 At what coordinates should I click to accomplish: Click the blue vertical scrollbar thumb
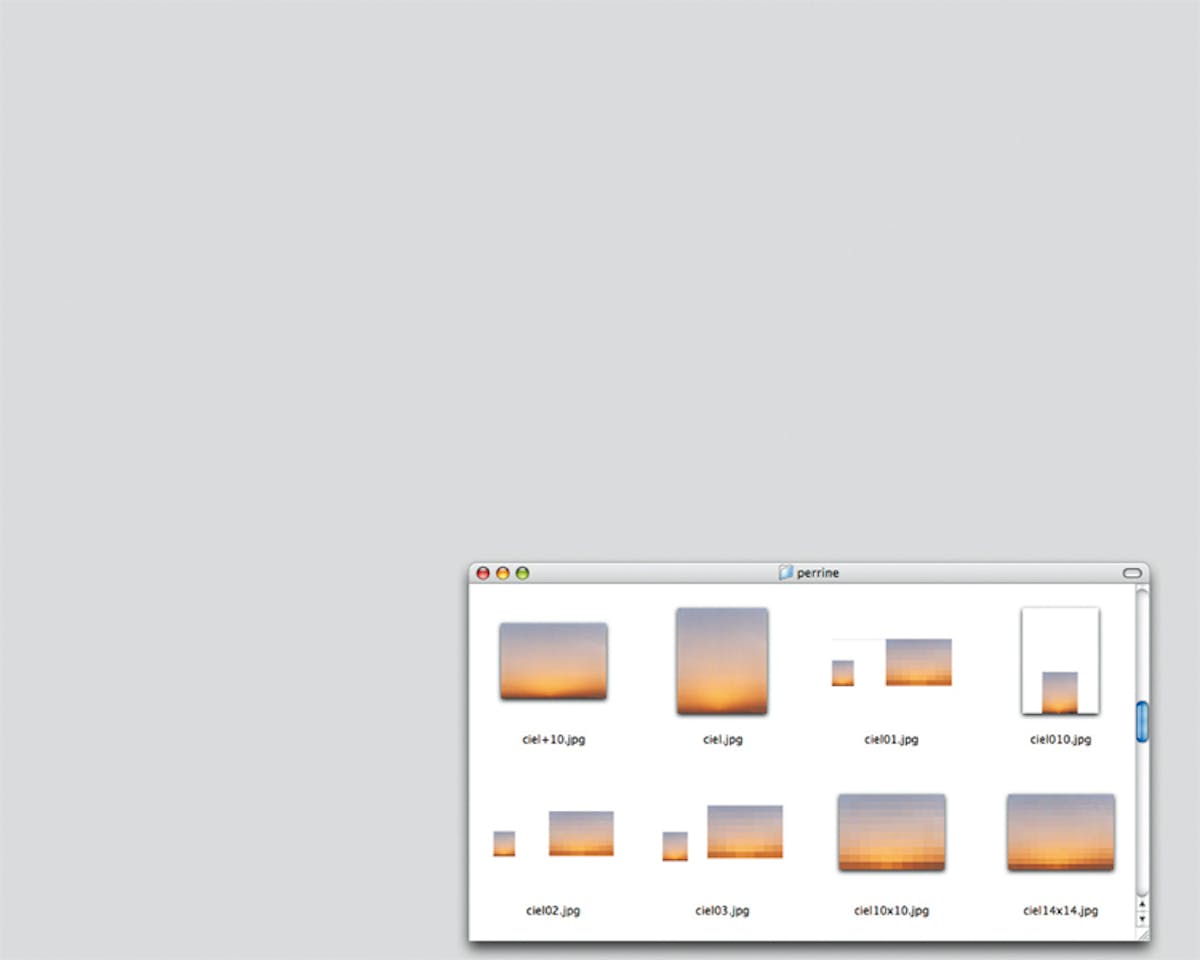[1142, 722]
